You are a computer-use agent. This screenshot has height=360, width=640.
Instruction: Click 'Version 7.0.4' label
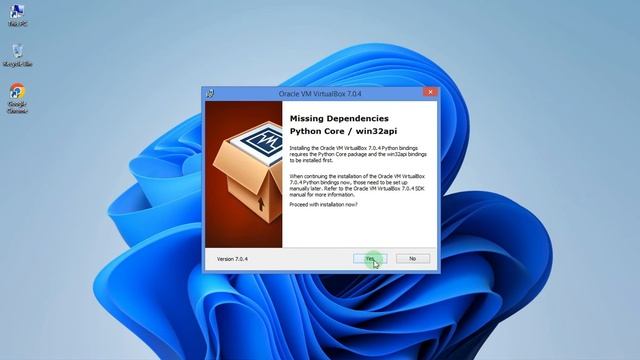(232, 259)
